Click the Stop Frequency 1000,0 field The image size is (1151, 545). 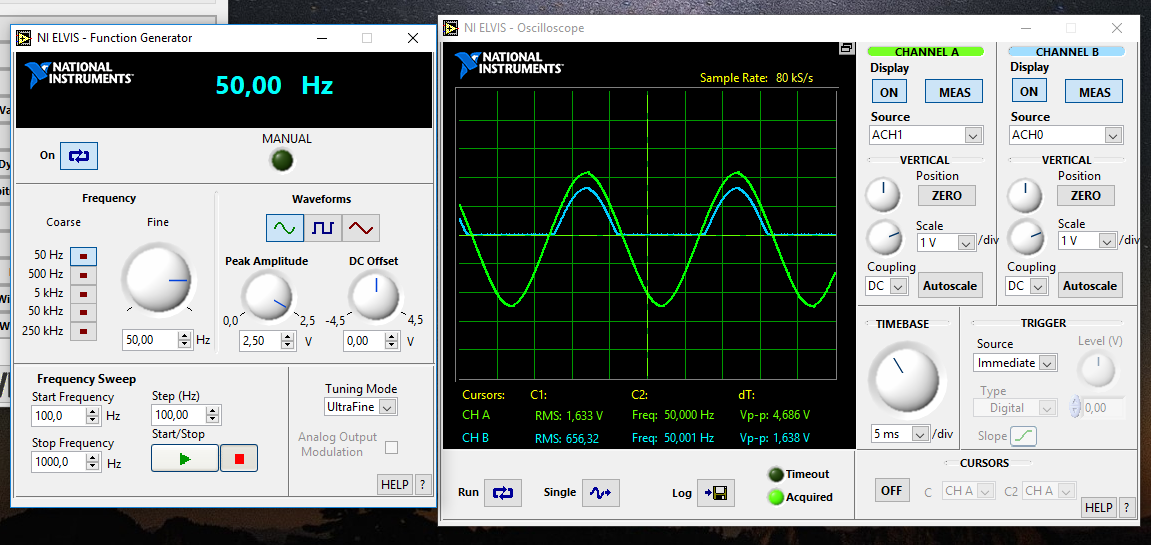pos(59,463)
